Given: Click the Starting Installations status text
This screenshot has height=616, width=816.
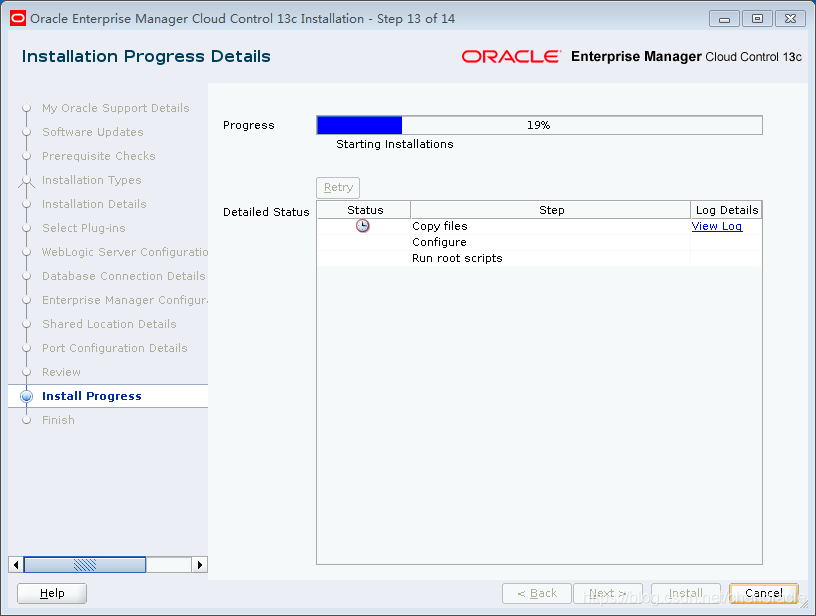Looking at the screenshot, I should pos(394,144).
